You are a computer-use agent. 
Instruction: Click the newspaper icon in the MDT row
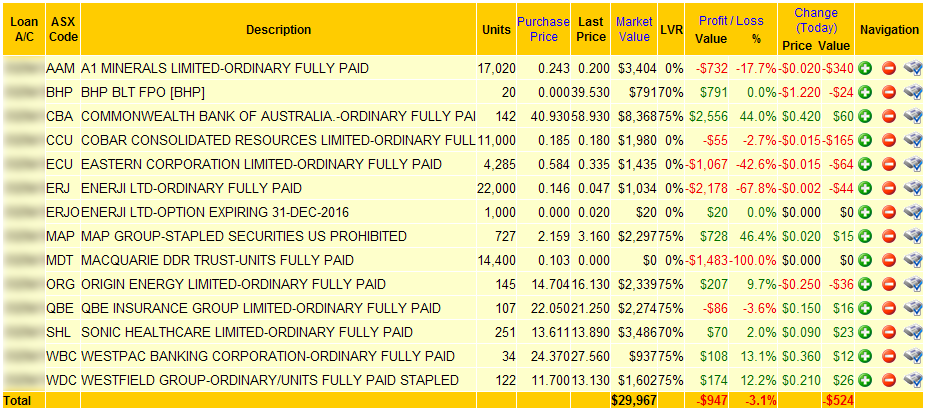tap(913, 260)
